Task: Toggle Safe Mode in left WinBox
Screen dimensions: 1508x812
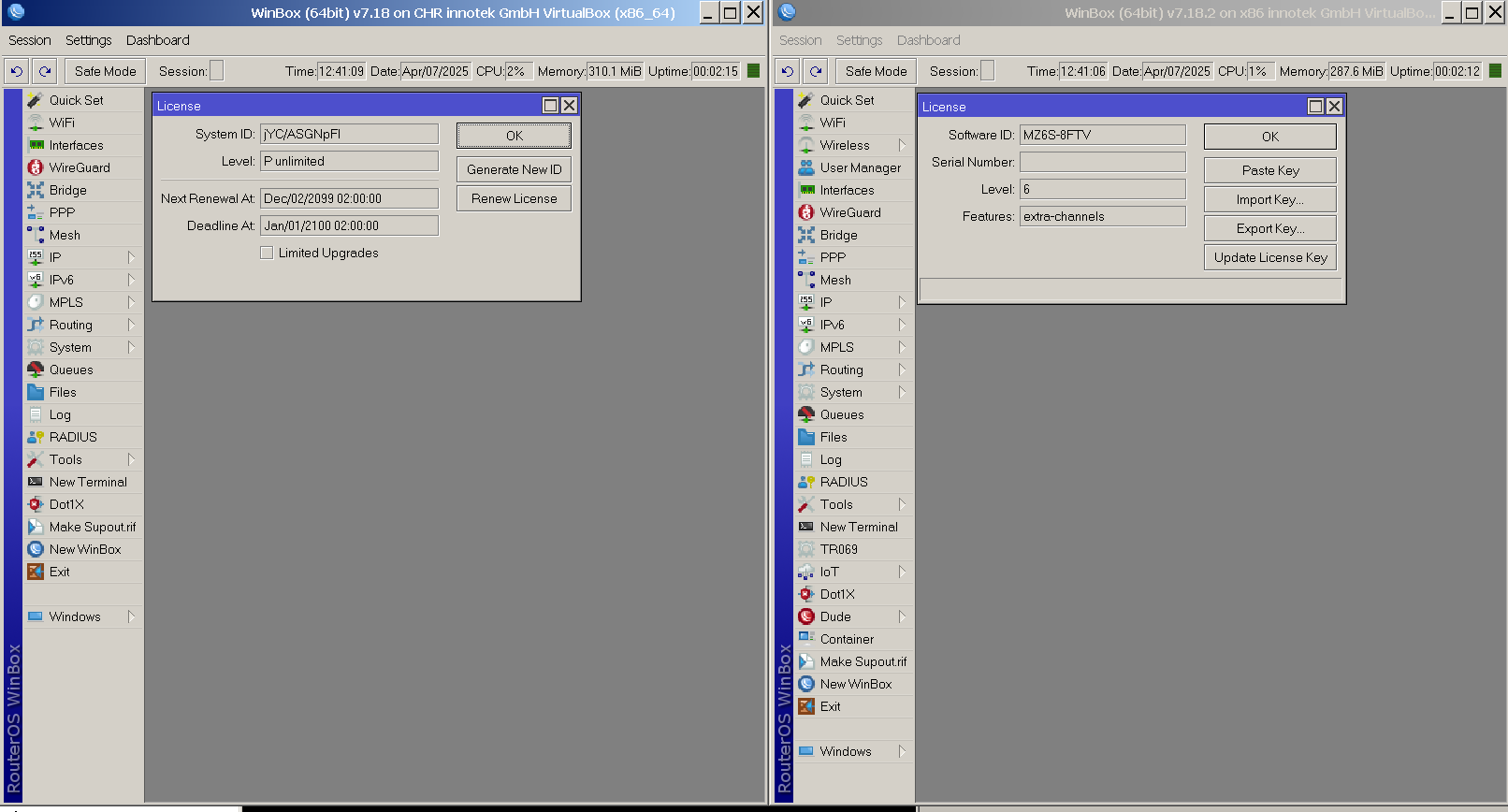Action: click(x=105, y=71)
